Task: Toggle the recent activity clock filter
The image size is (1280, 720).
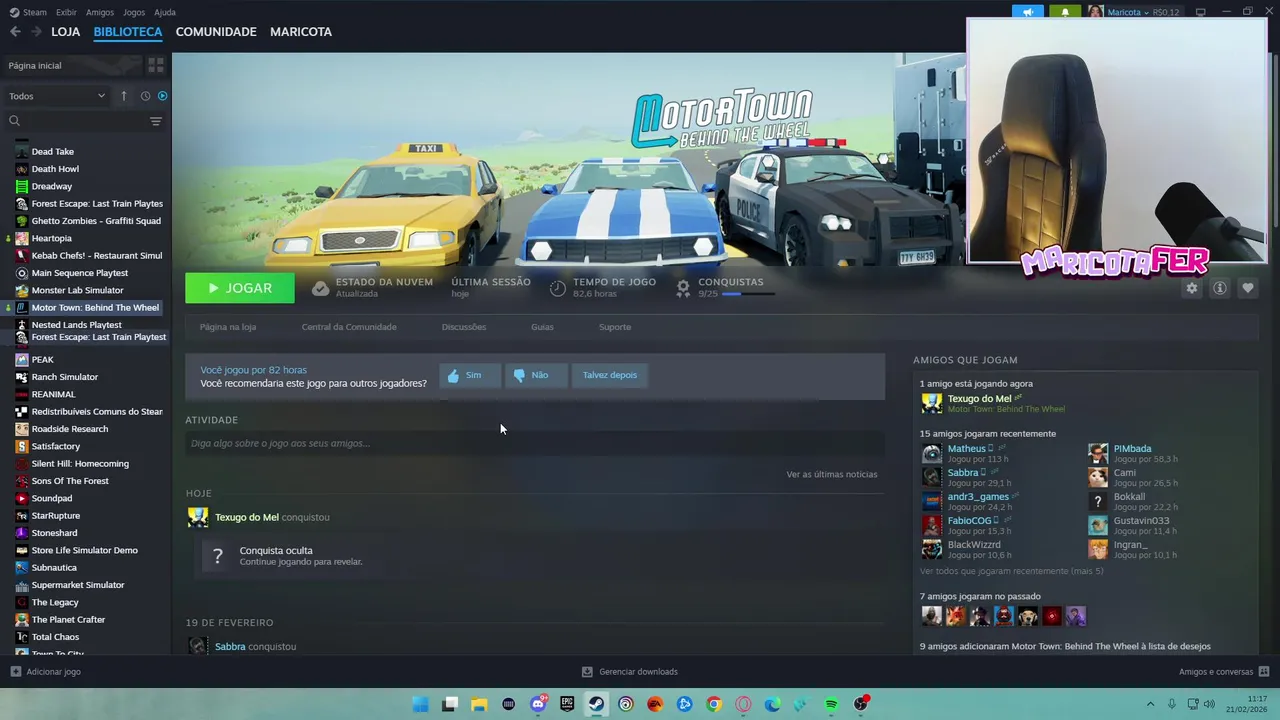Action: click(x=145, y=96)
